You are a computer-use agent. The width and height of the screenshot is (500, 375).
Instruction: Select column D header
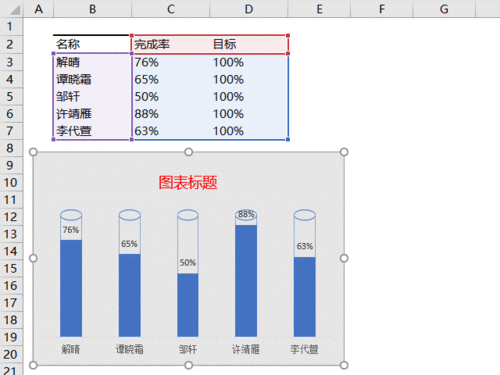tap(249, 9)
